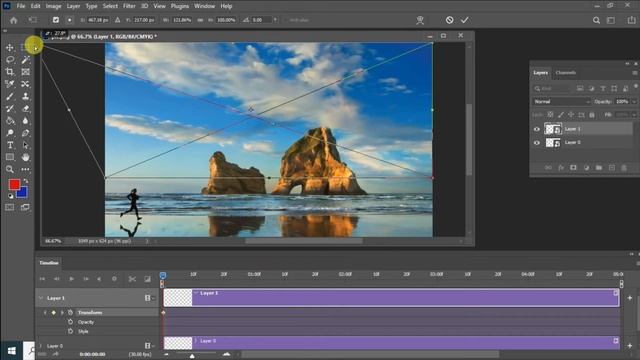640x360 pixels.
Task: Select the Paint Bucket tool
Action: 10,121
